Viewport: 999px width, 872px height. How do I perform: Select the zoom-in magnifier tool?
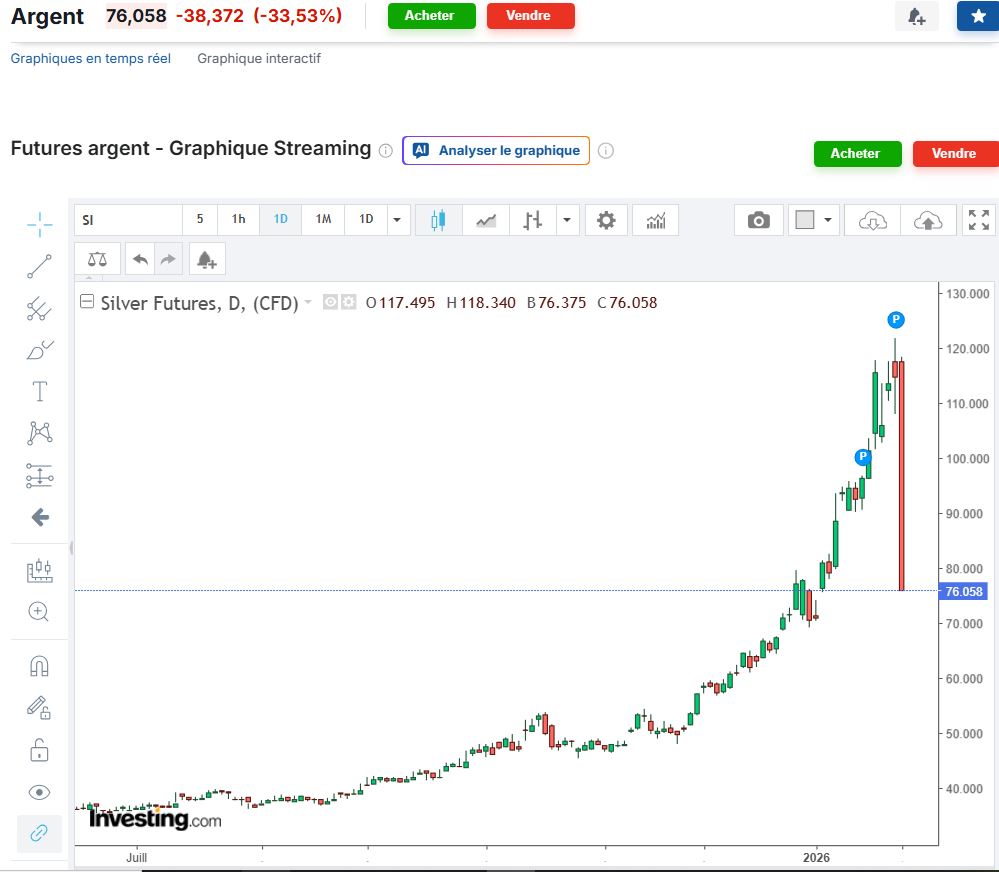[x=38, y=612]
